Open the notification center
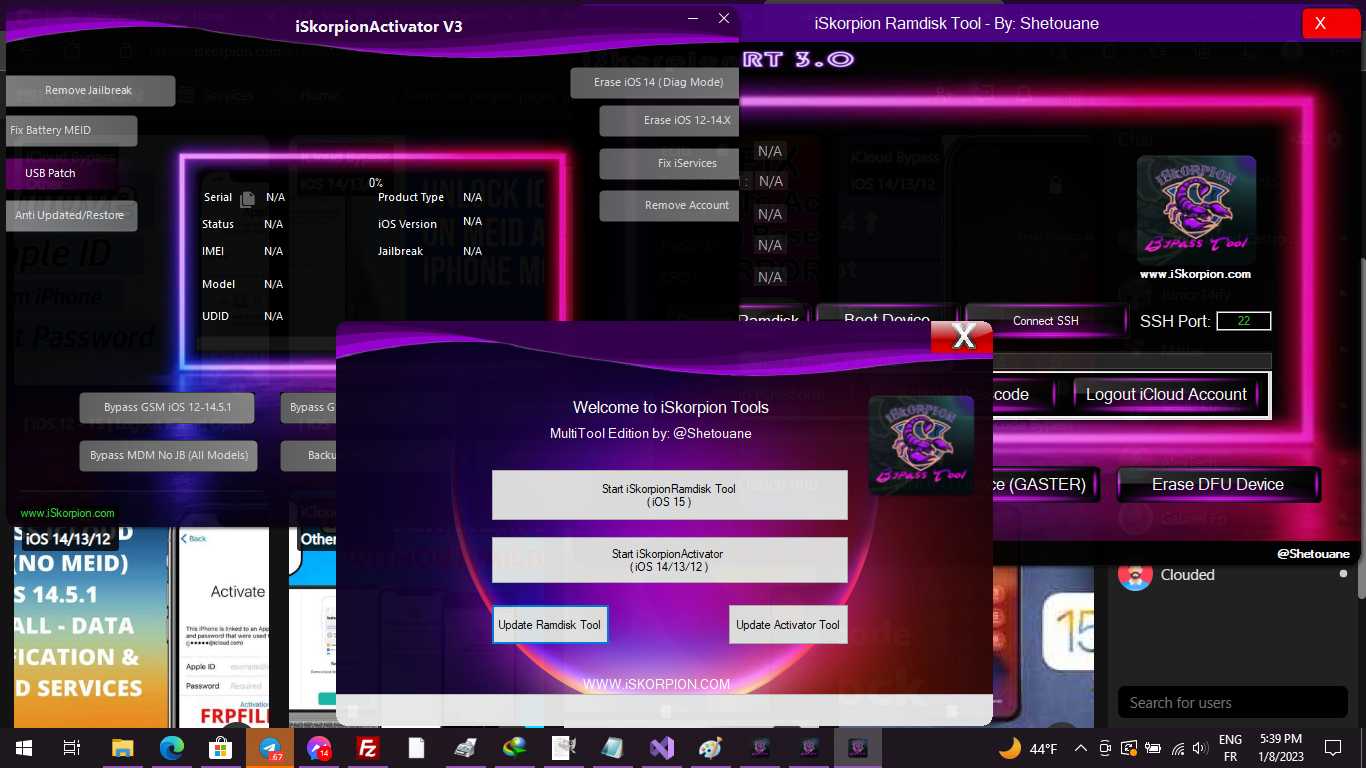This screenshot has height=768, width=1366. [1332, 748]
